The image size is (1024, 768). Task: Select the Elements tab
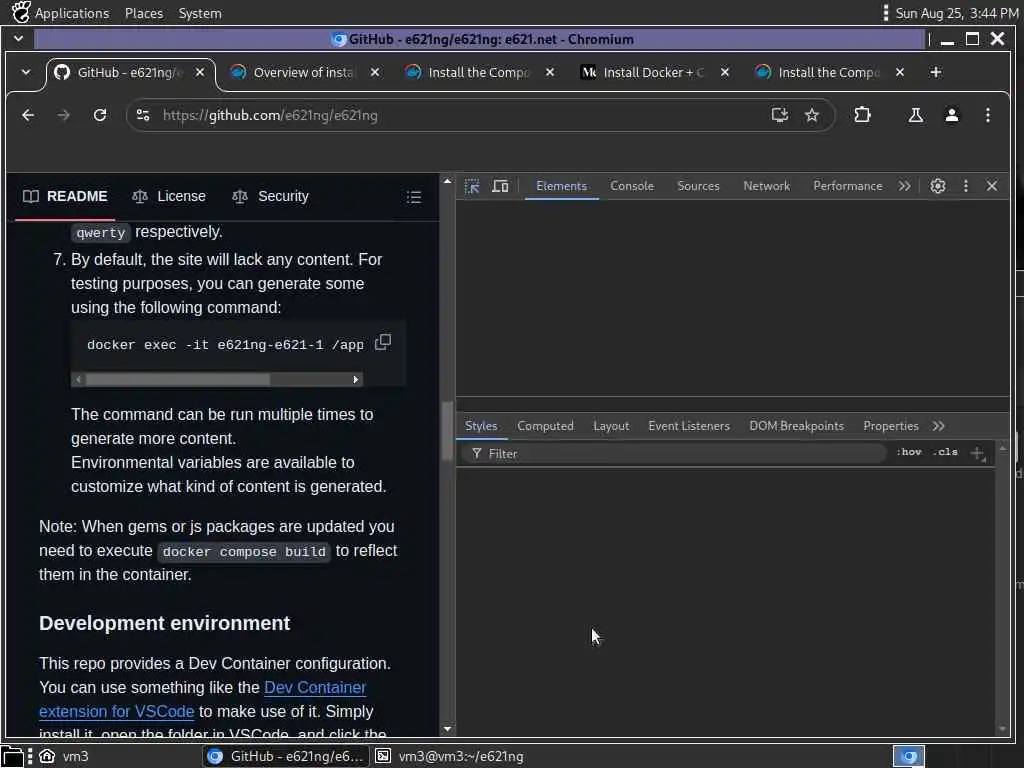click(561, 186)
